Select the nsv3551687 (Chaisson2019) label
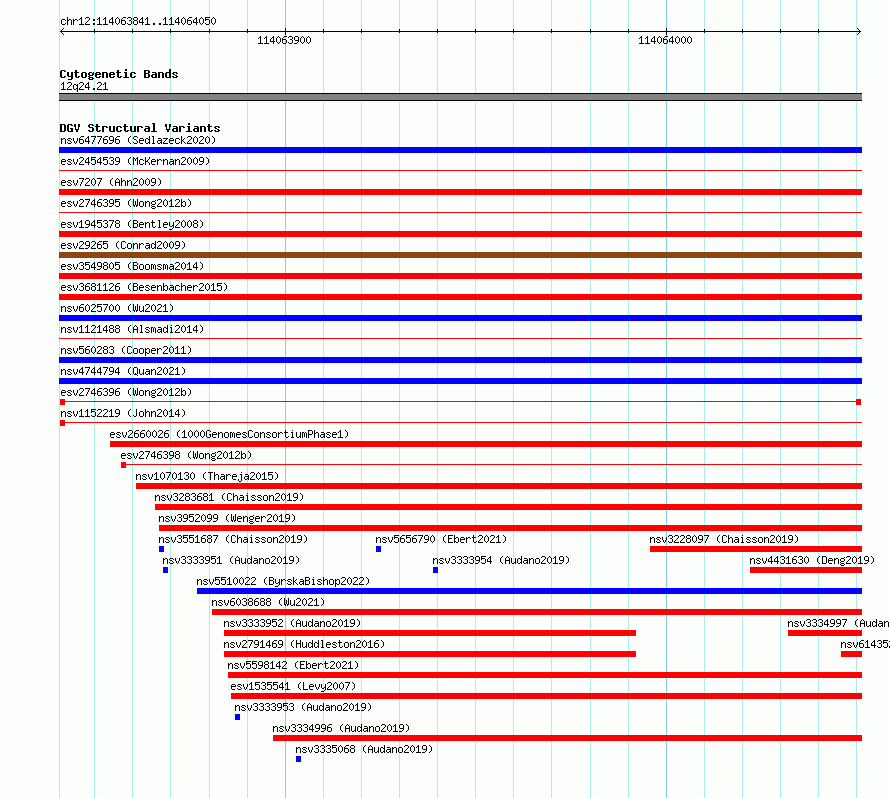This screenshot has height=798, width=890. (x=233, y=539)
